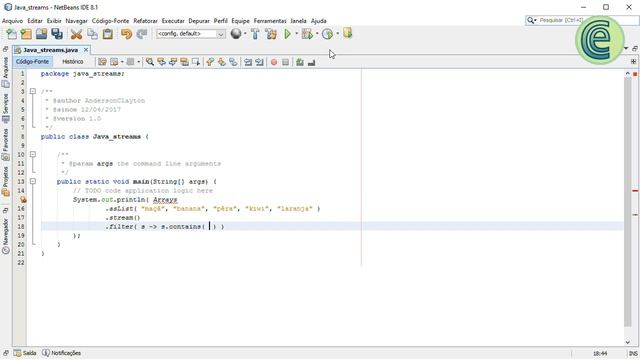Click the Pesquisar search field

pyautogui.click(x=581, y=20)
